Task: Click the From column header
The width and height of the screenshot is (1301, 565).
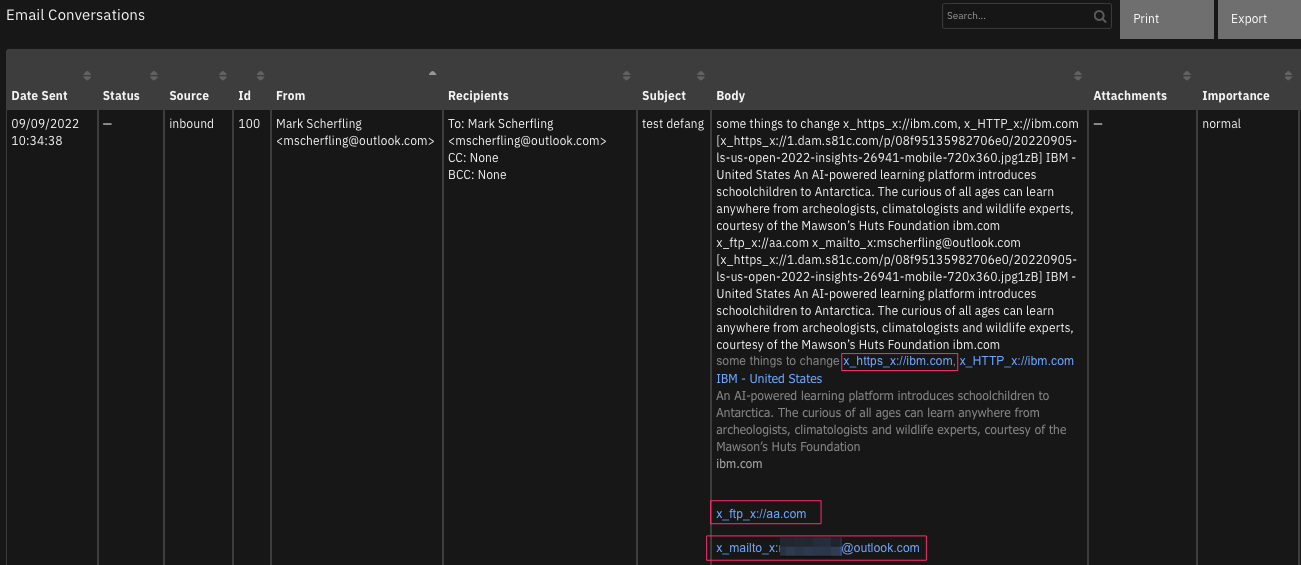Action: [291, 96]
